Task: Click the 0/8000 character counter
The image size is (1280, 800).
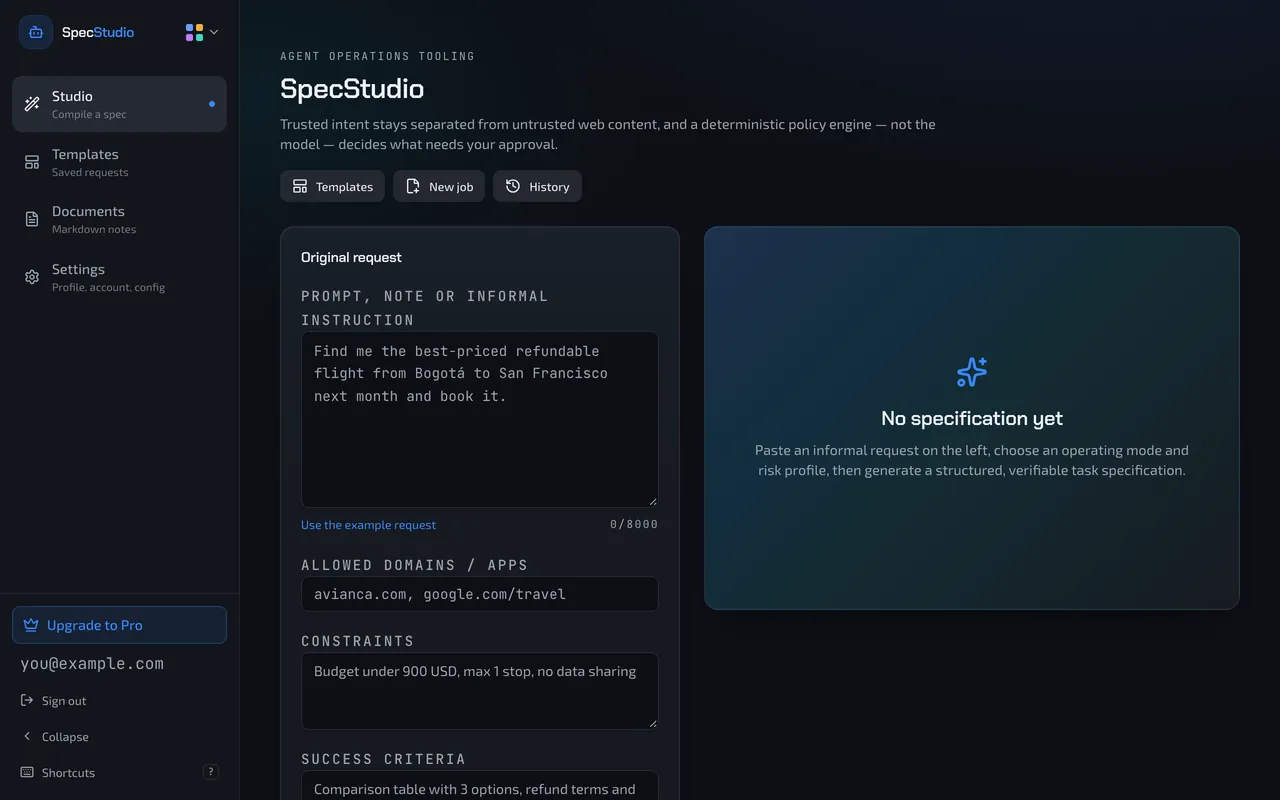Action: [x=634, y=524]
